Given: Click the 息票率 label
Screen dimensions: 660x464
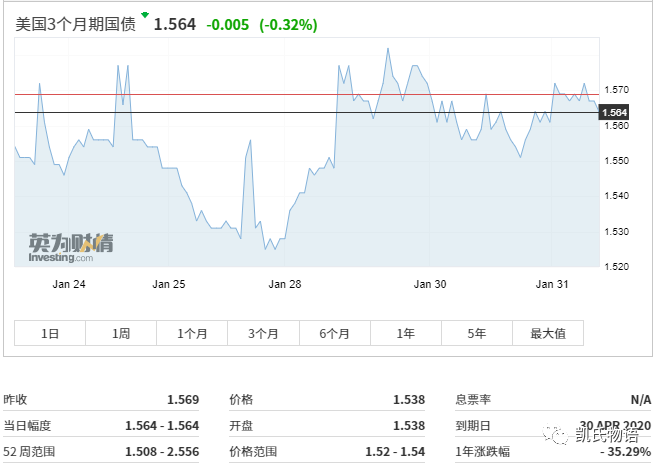Looking at the screenshot, I should (x=473, y=400).
